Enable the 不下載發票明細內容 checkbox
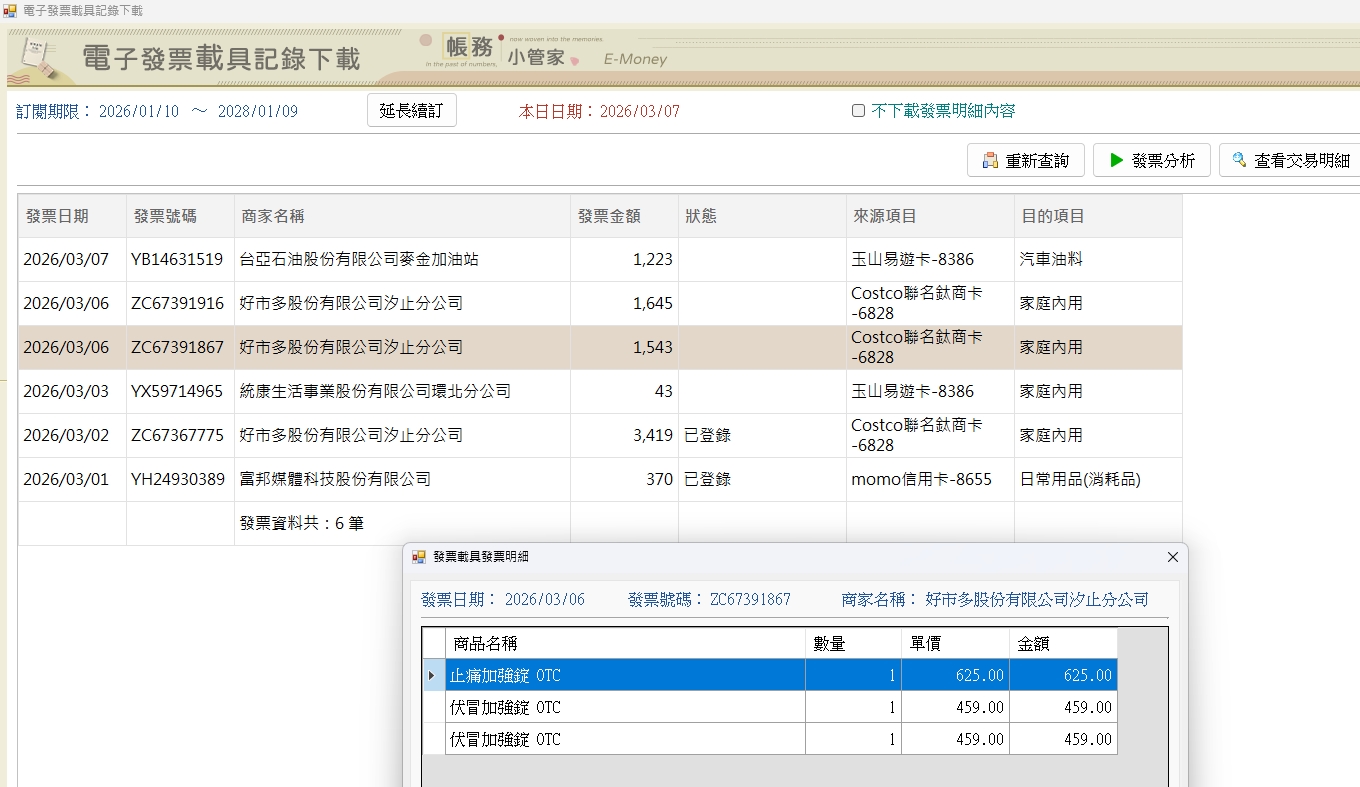 pos(858,111)
